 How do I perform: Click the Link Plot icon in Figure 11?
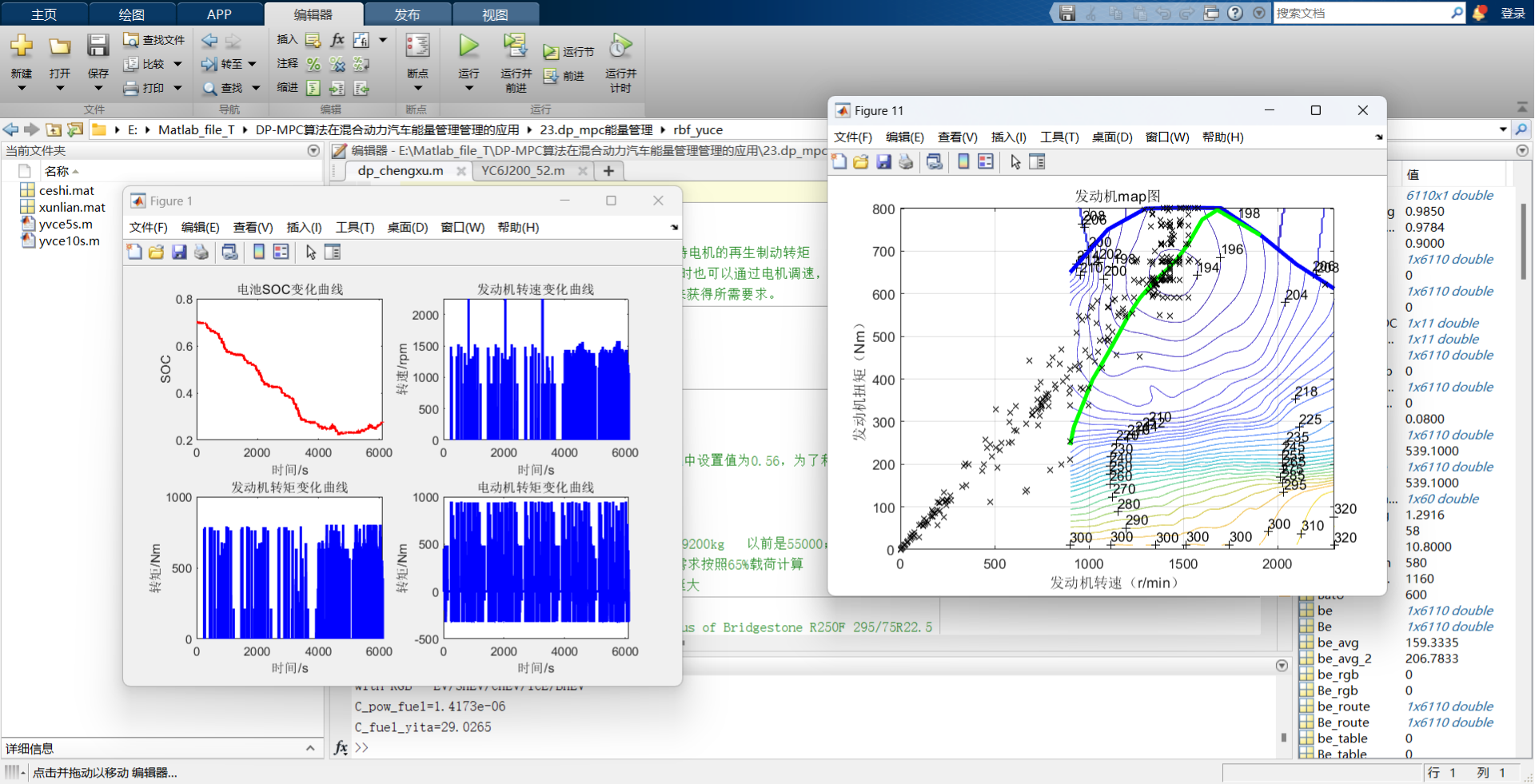coord(934,162)
